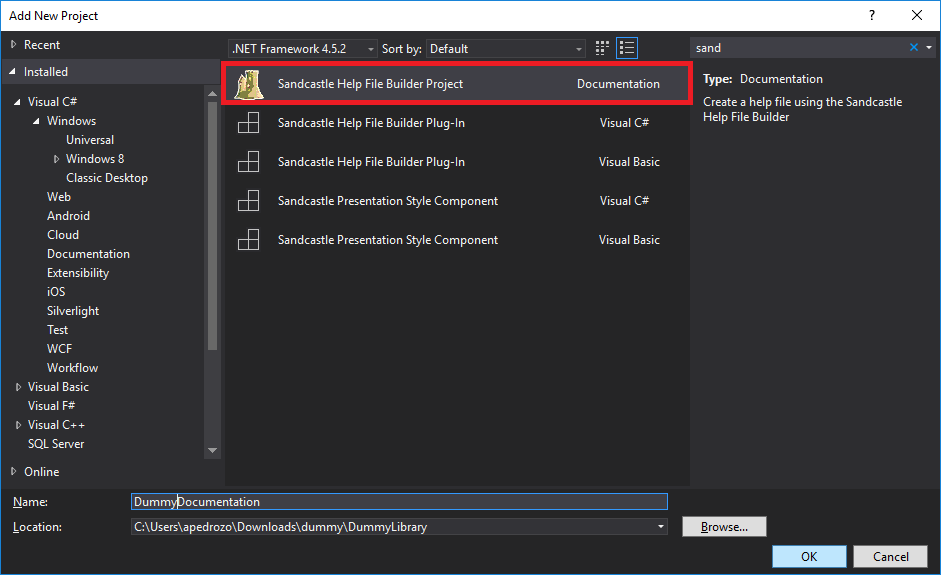Click icon of Sandcastle Help File Builder Plug-In Visual C#

coord(248,123)
